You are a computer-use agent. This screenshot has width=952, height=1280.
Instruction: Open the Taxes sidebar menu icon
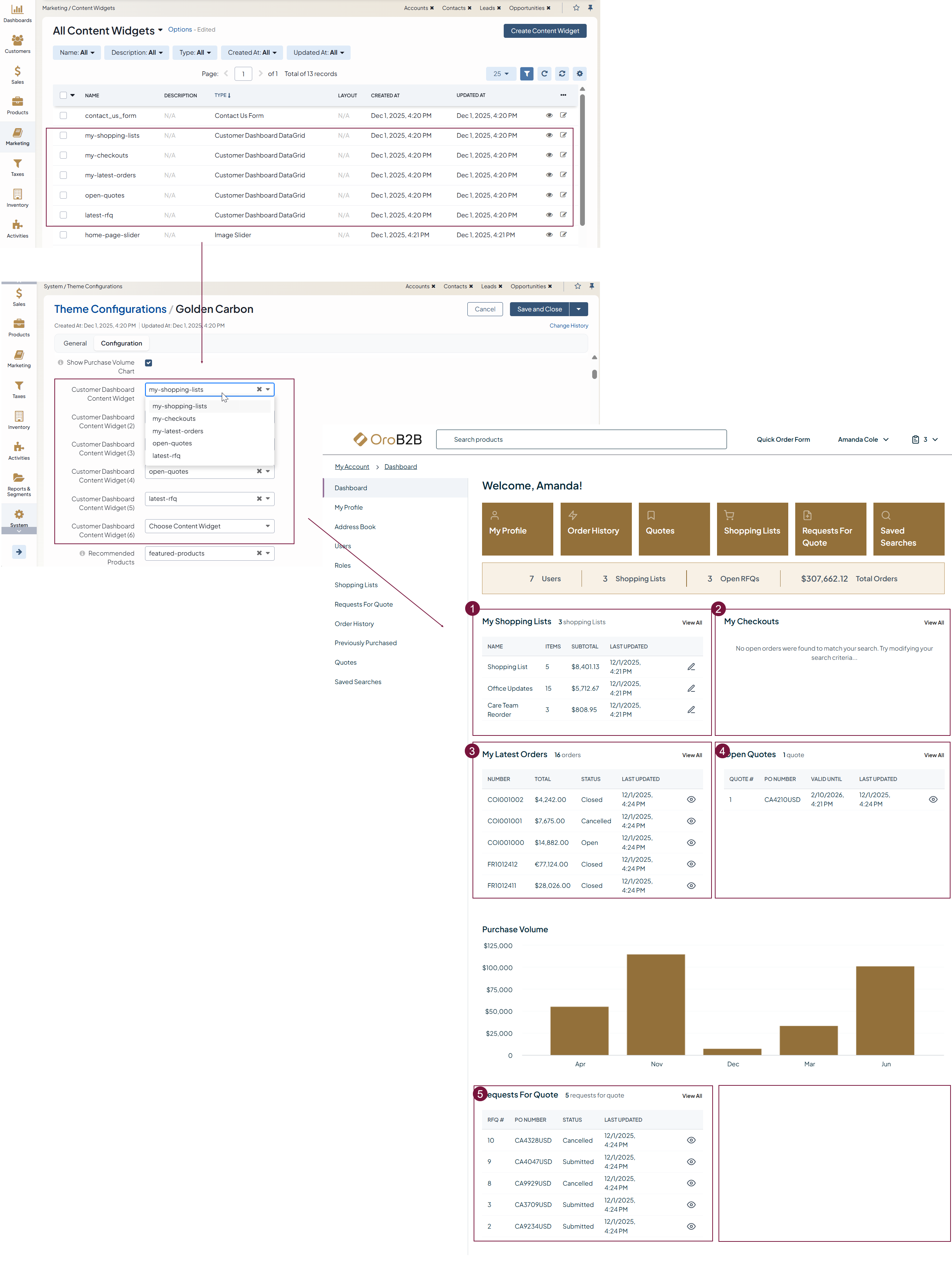(17, 167)
